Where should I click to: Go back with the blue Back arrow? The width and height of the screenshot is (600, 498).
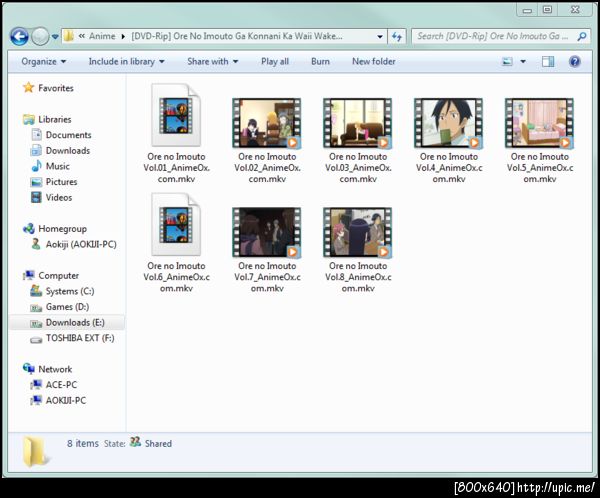[19, 37]
